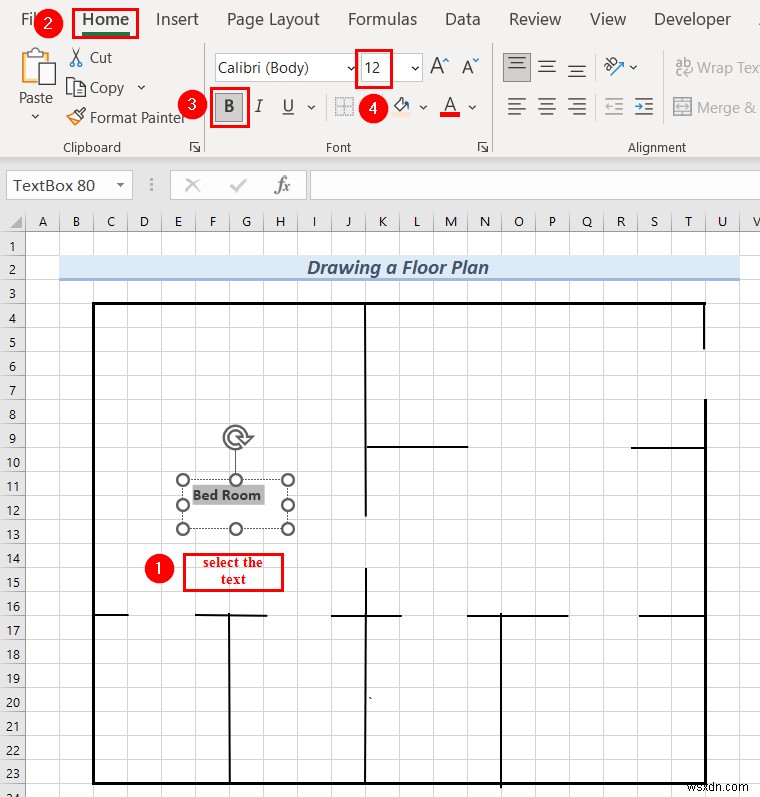The height and width of the screenshot is (797, 760).
Task: Open the Page Layout tab
Action: (273, 19)
